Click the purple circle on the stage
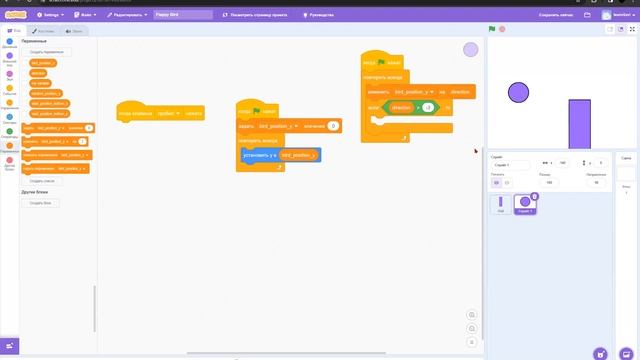This screenshot has height=360, width=640. (518, 92)
